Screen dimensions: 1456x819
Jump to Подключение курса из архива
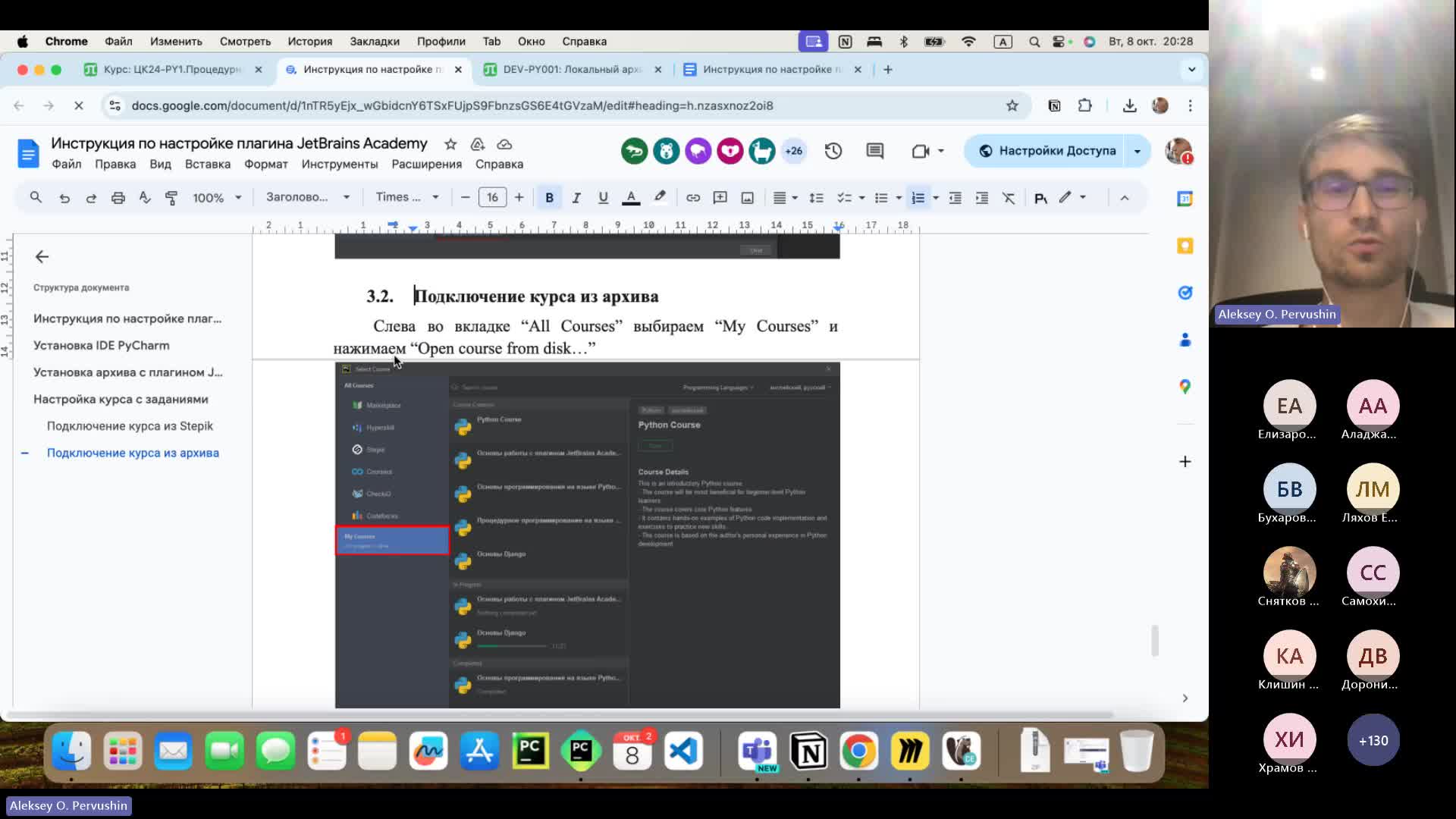point(133,453)
